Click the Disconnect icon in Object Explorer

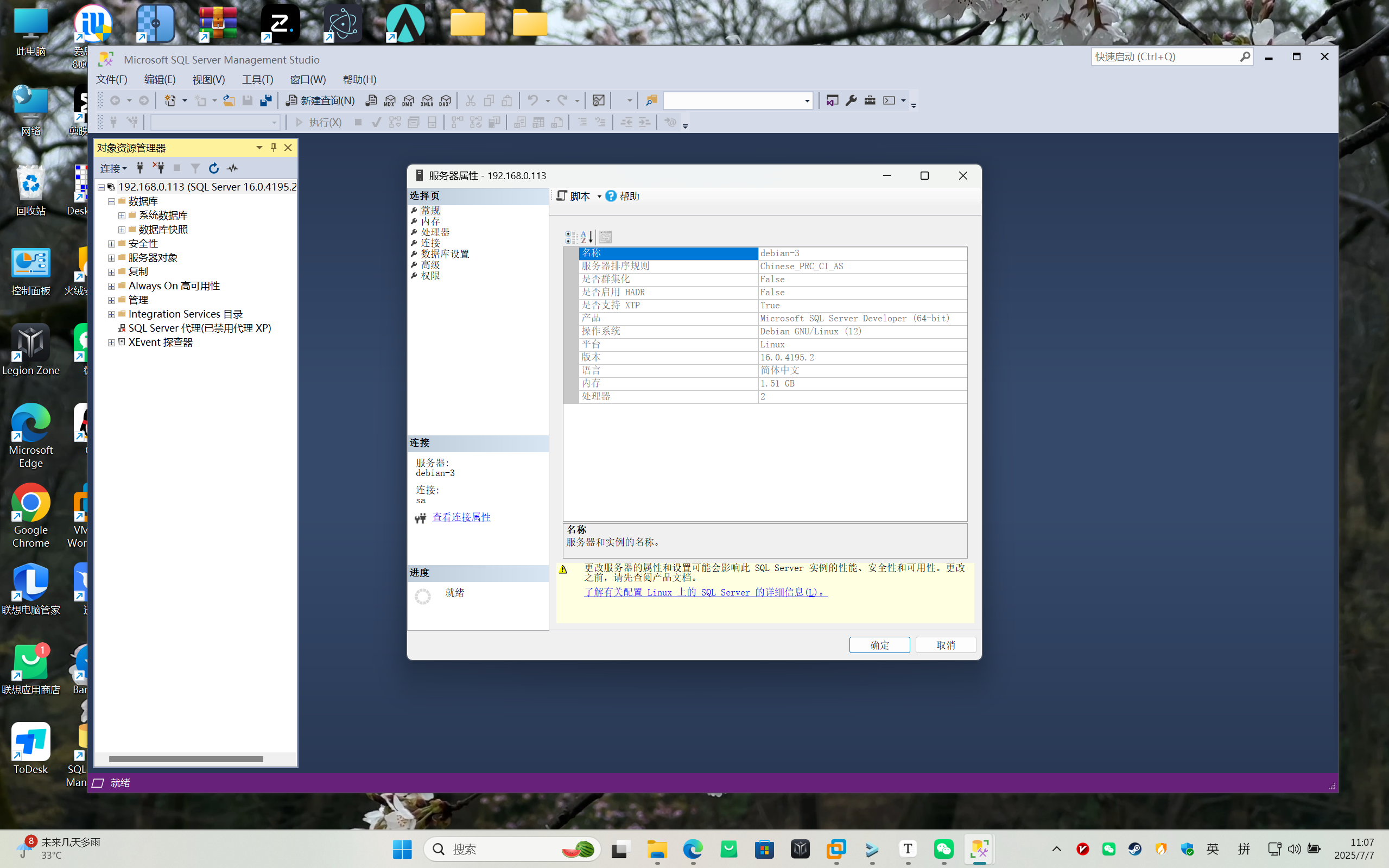[158, 168]
